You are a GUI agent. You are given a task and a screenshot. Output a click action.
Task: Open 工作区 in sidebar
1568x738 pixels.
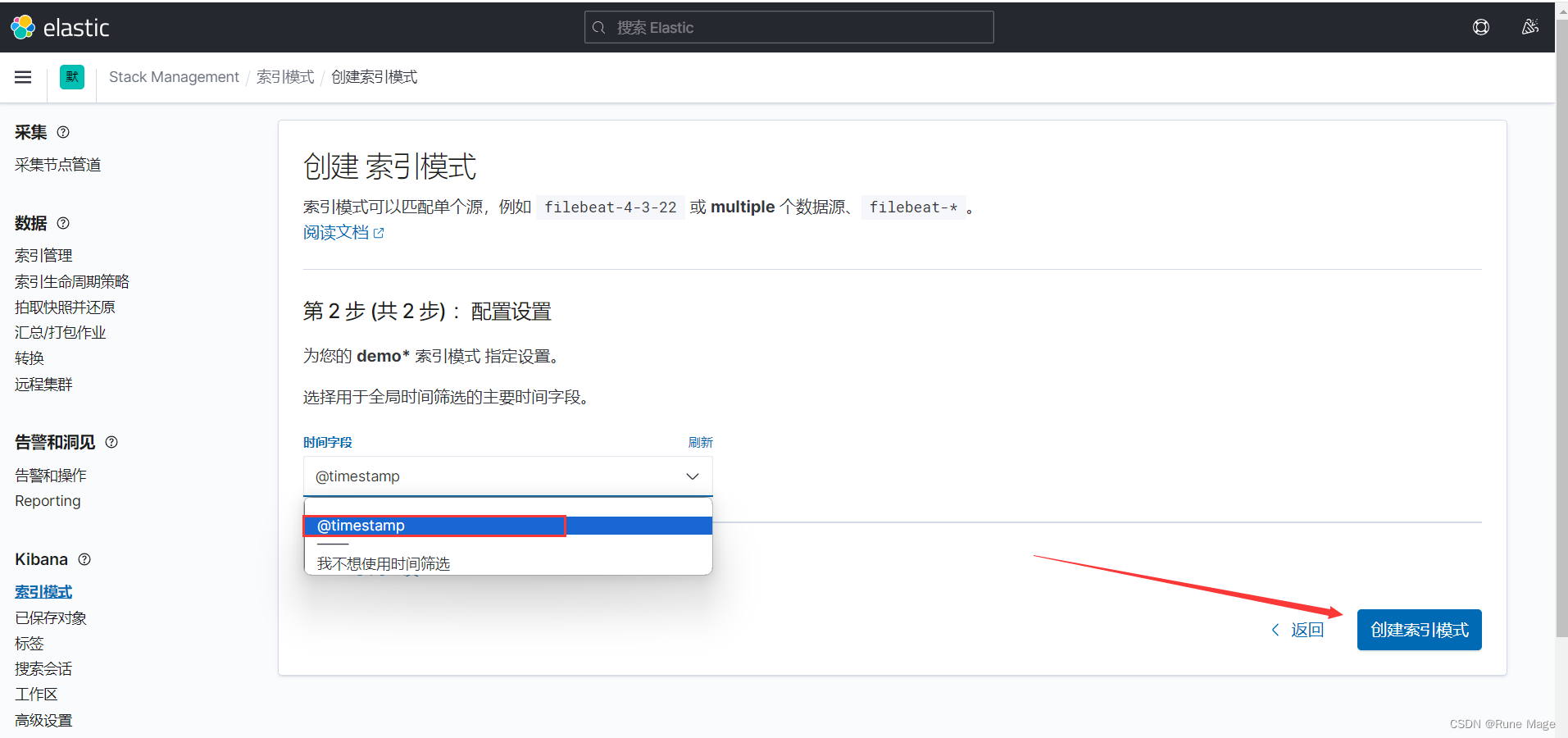[36, 695]
